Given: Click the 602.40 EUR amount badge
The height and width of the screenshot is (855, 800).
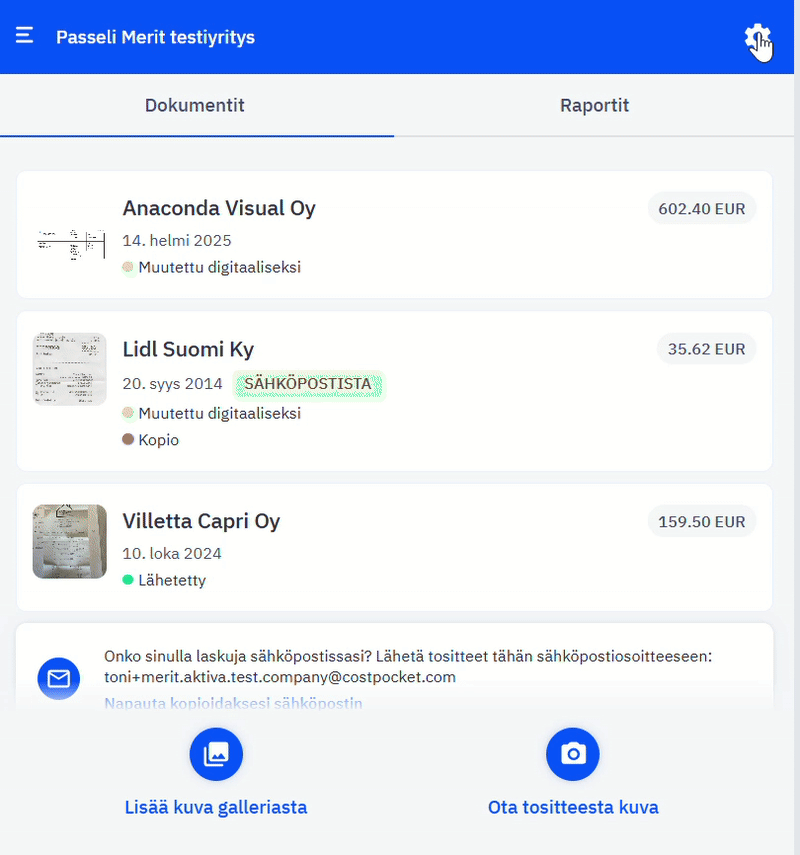Looking at the screenshot, I should tap(702, 209).
